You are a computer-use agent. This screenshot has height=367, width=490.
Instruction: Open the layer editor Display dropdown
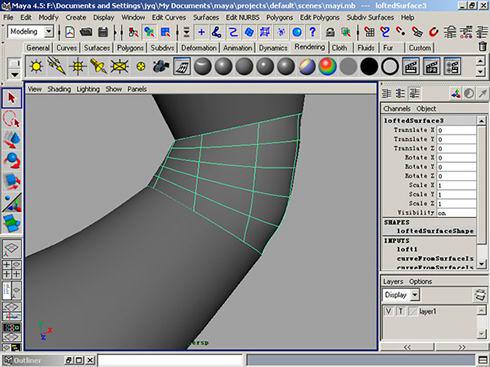click(415, 295)
